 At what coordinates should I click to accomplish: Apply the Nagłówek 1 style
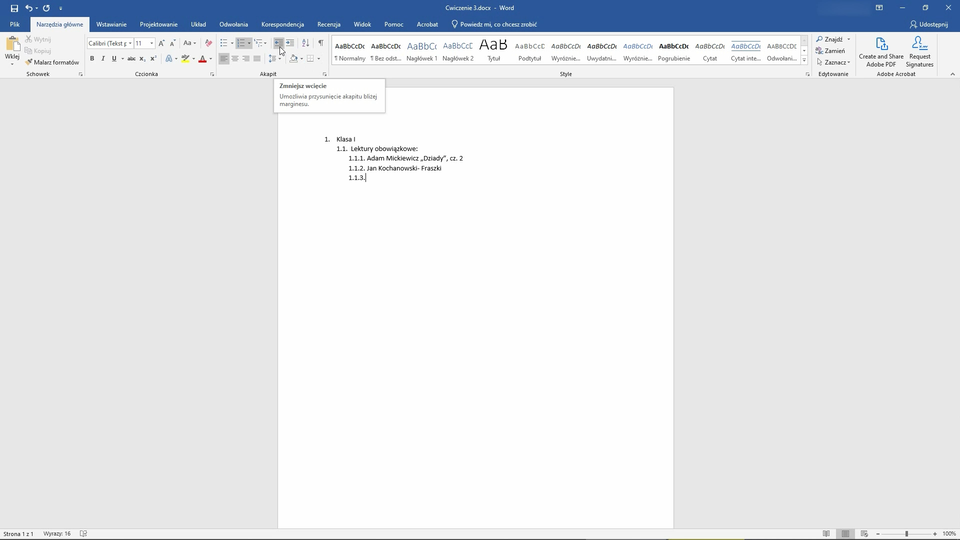(x=422, y=50)
